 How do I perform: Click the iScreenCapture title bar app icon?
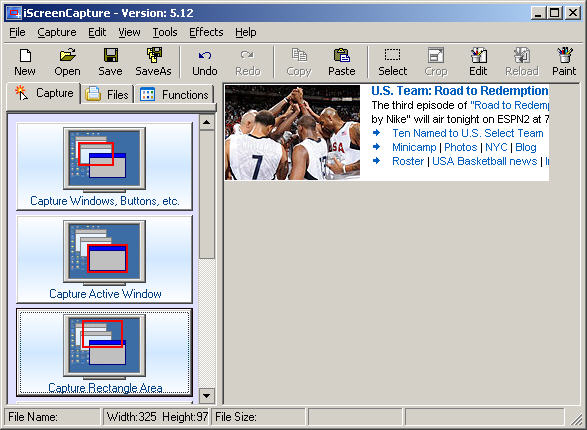tap(14, 13)
